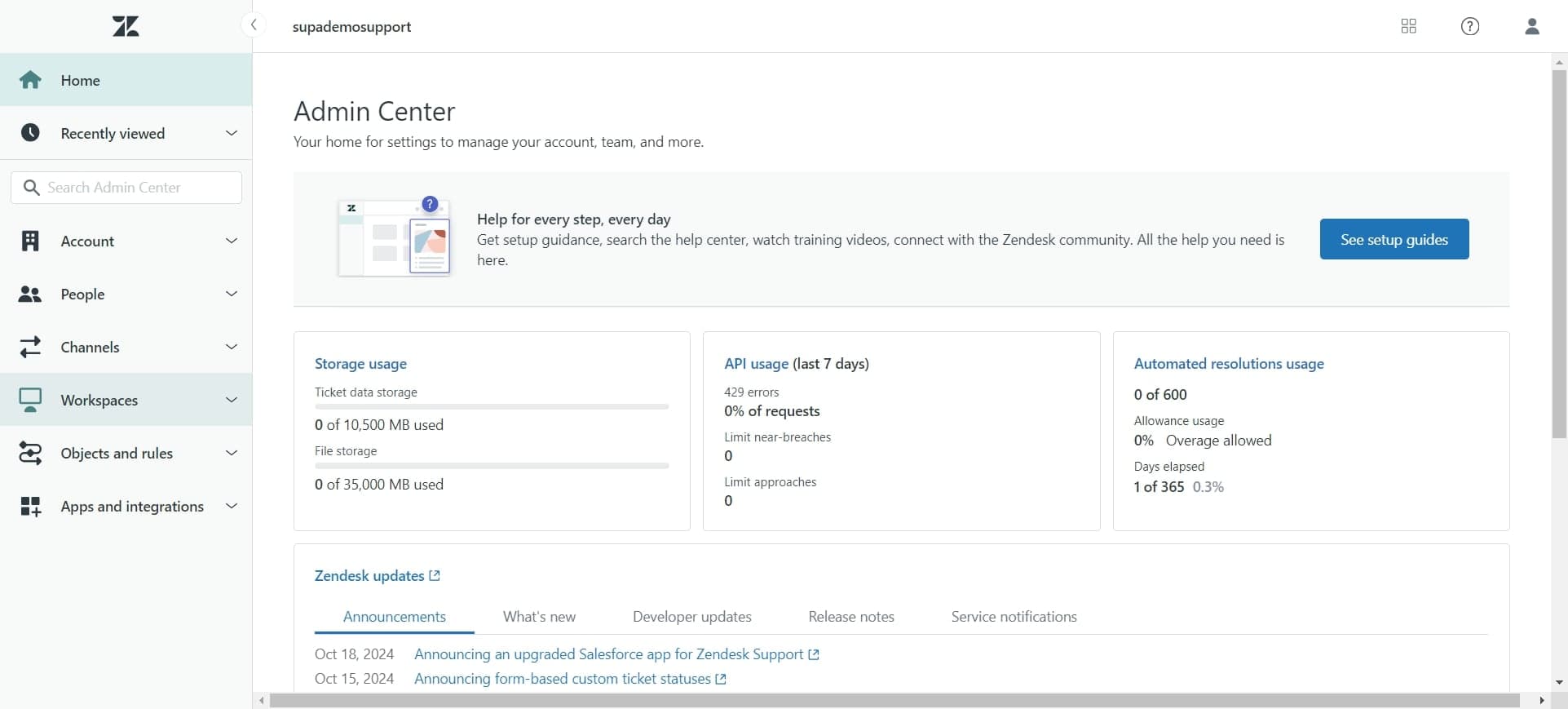Click external link icon after custom ticket statuses
This screenshot has width=1568, height=709.
[x=721, y=679]
